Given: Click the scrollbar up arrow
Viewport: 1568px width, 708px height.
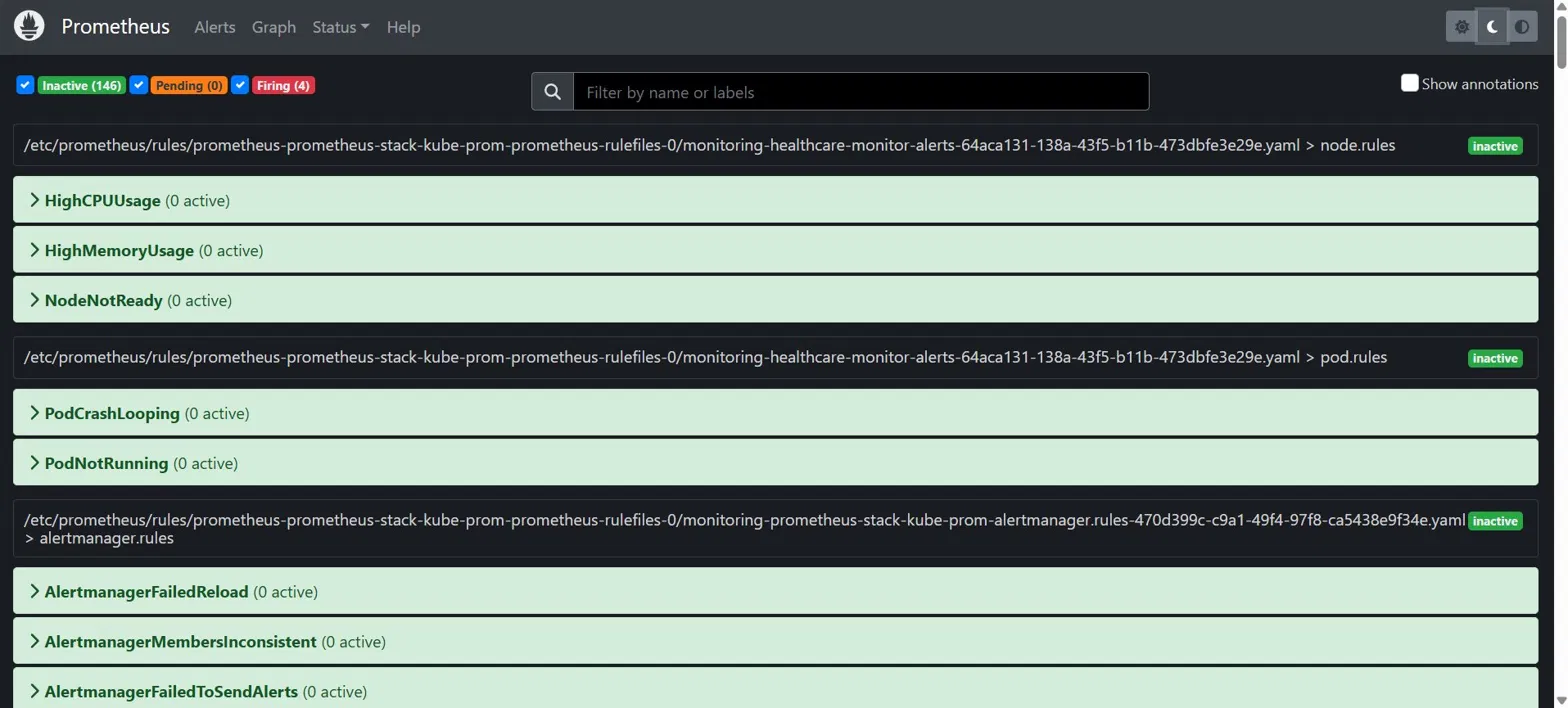Looking at the screenshot, I should pyautogui.click(x=1560, y=6).
